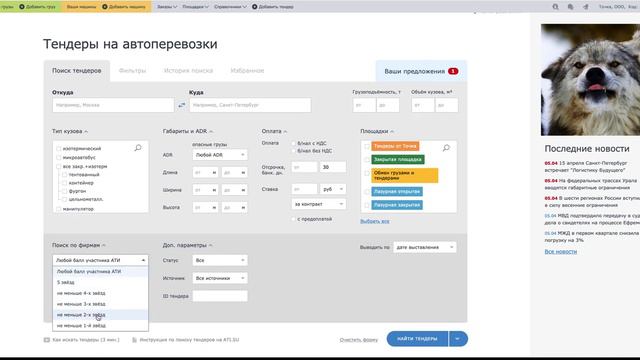Collapse the "Площадки" section header
The width and height of the screenshot is (640, 360).
[x=377, y=131]
